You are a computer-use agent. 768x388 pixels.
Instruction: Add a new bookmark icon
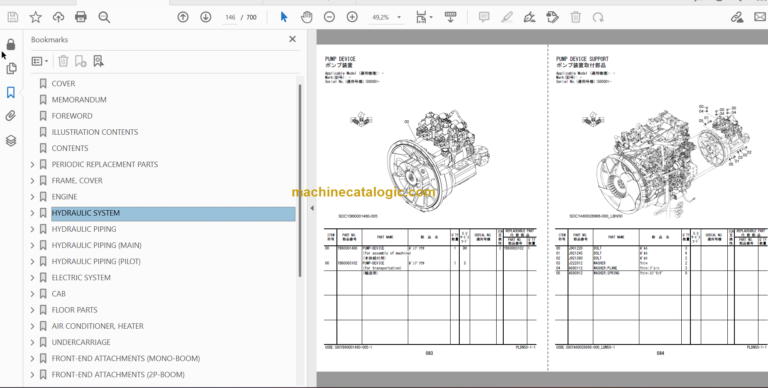[80, 61]
